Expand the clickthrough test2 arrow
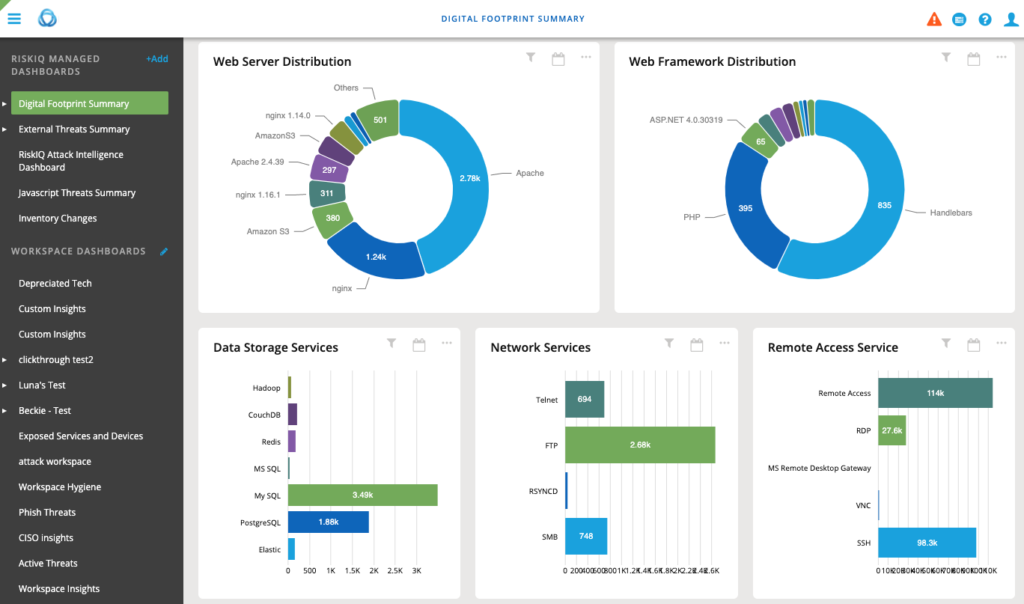This screenshot has height=604, width=1024. point(5,360)
